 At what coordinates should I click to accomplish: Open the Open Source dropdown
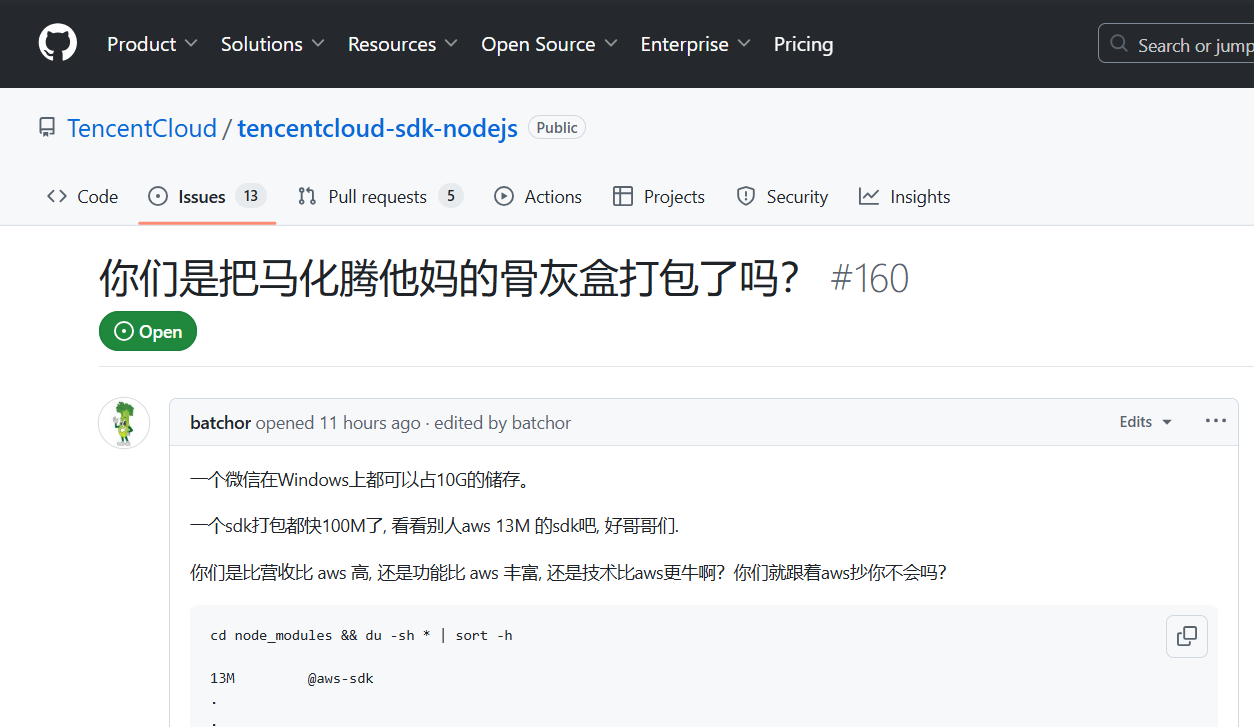(549, 44)
